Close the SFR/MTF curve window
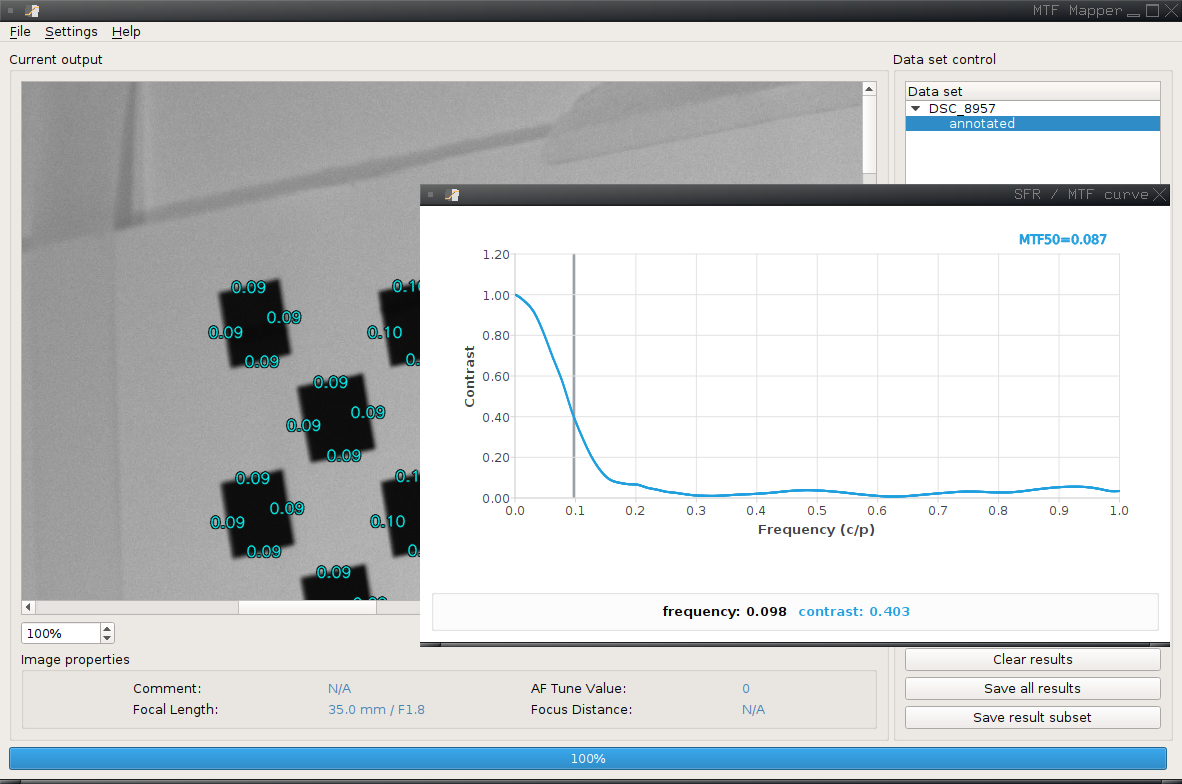This screenshot has height=784, width=1182. coord(1160,194)
